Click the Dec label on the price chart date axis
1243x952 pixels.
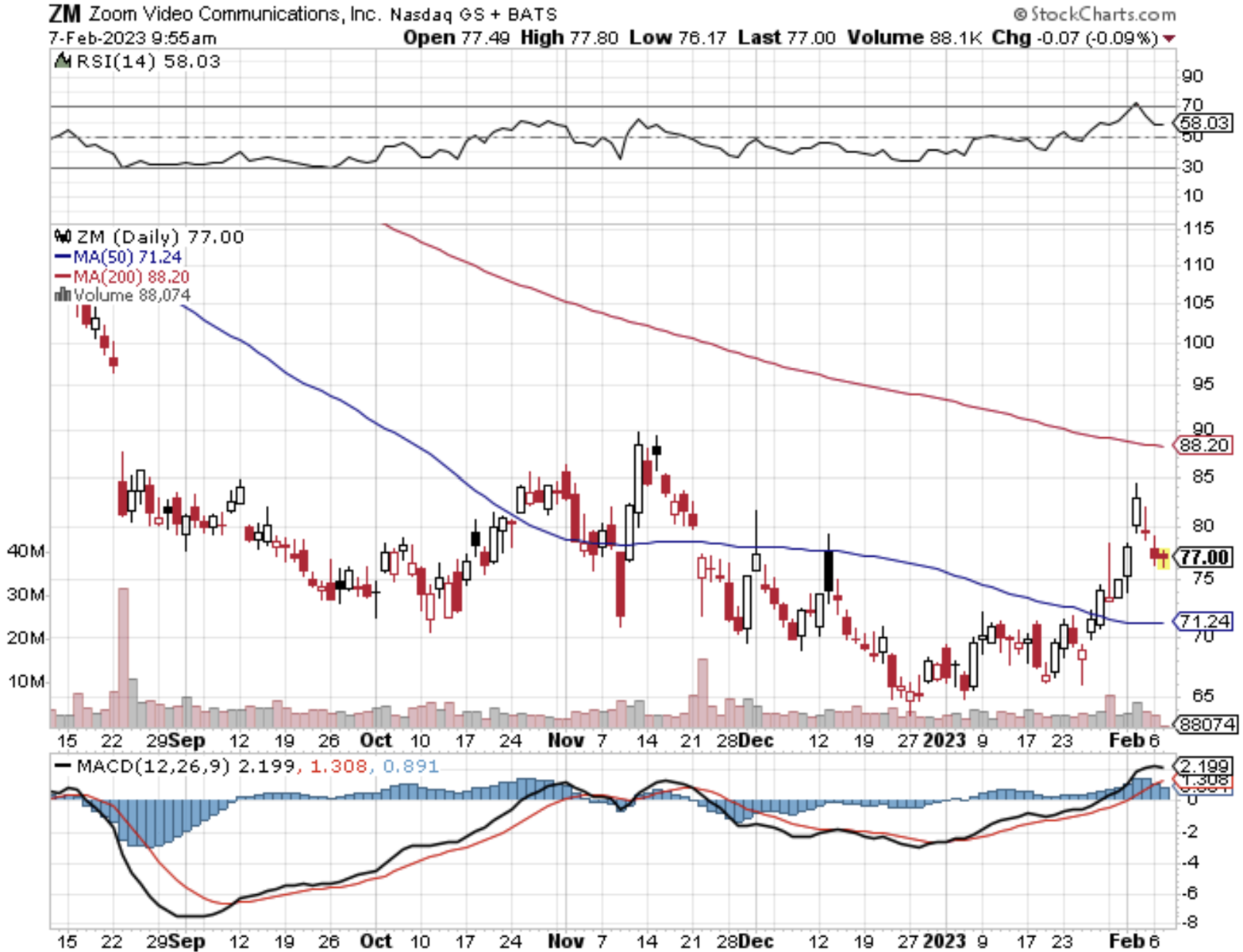point(756,740)
